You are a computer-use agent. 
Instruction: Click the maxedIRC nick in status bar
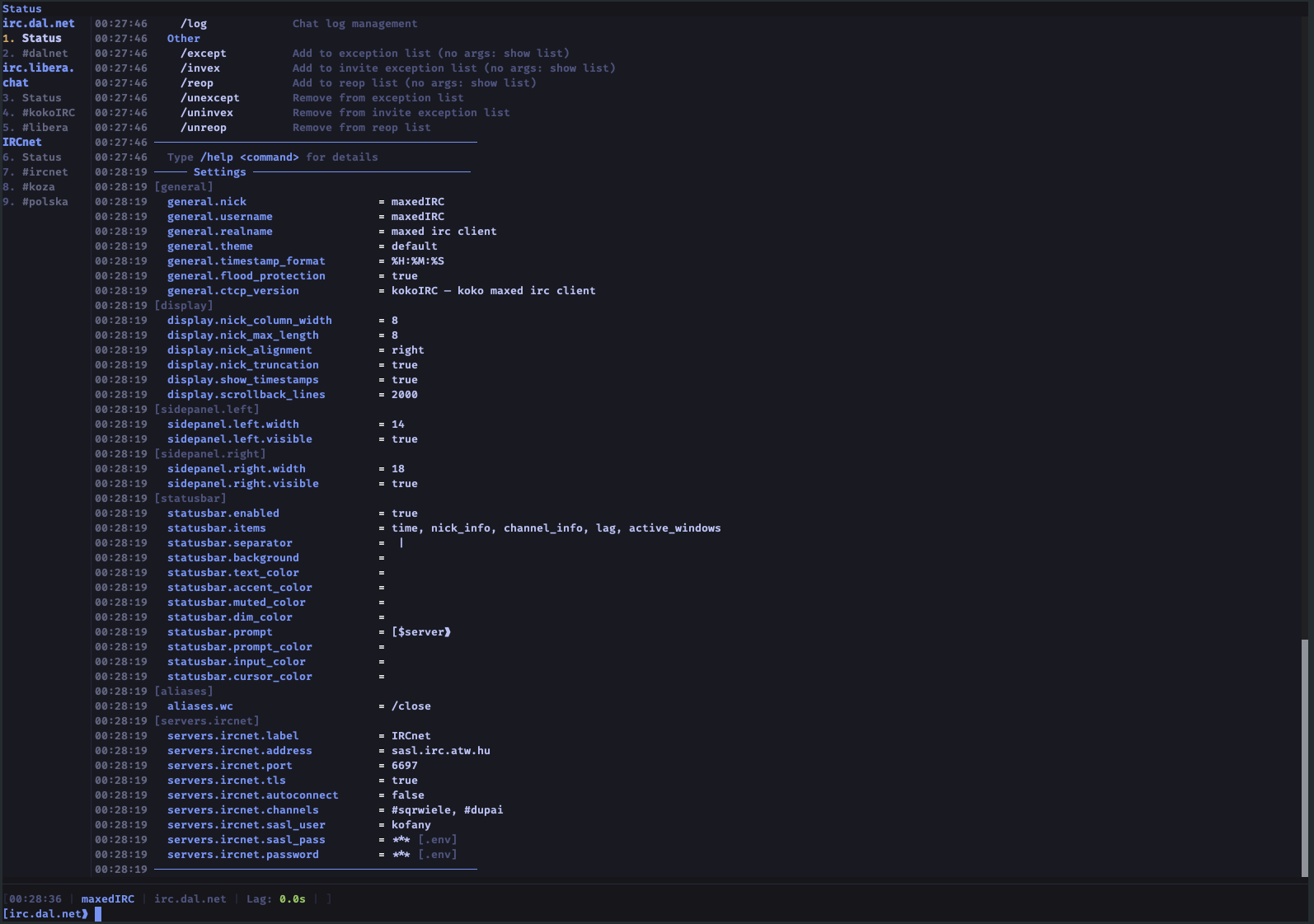(x=107, y=899)
